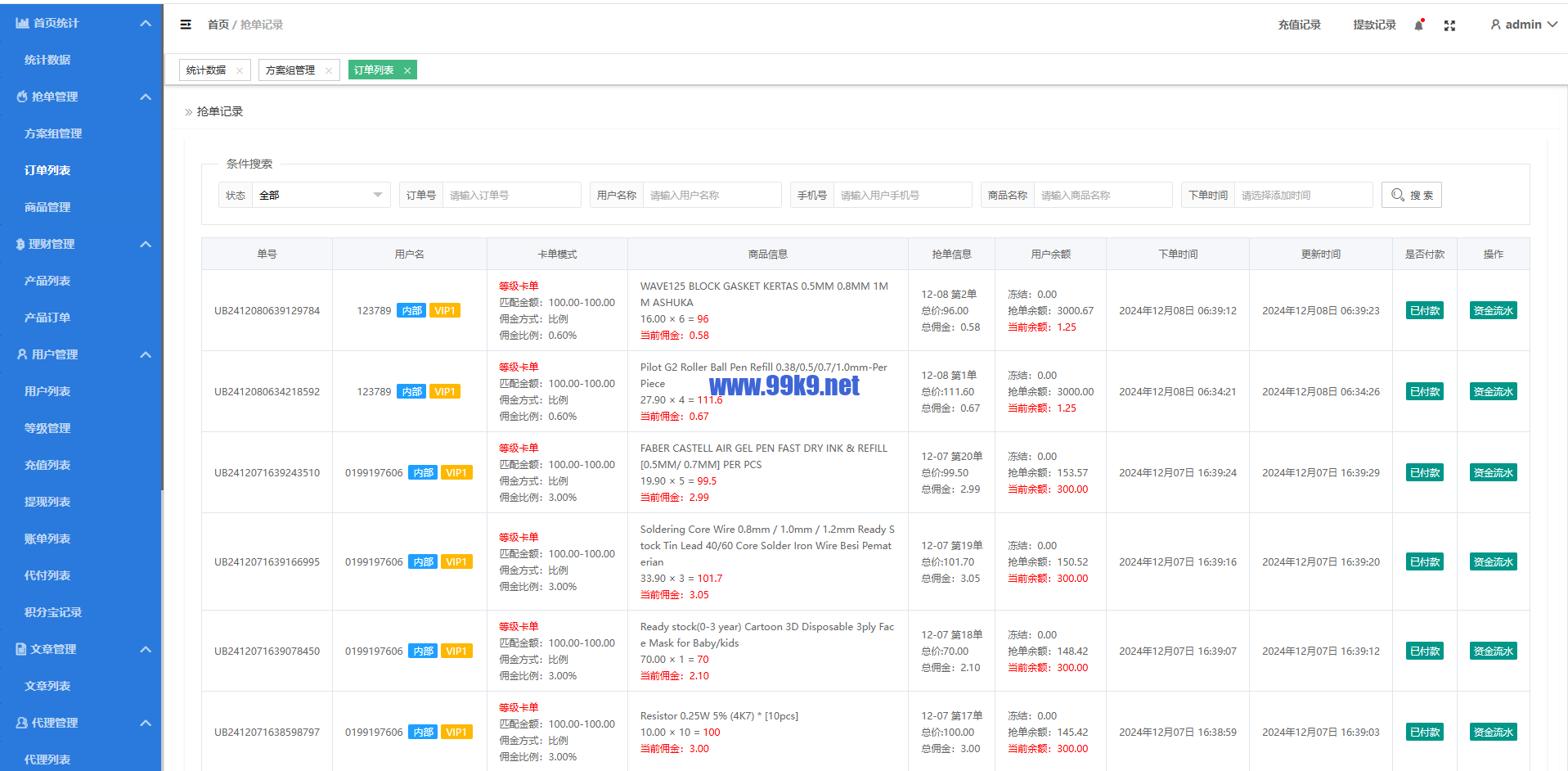Open 统计数据 in the sidebar
1568x771 pixels.
click(47, 60)
